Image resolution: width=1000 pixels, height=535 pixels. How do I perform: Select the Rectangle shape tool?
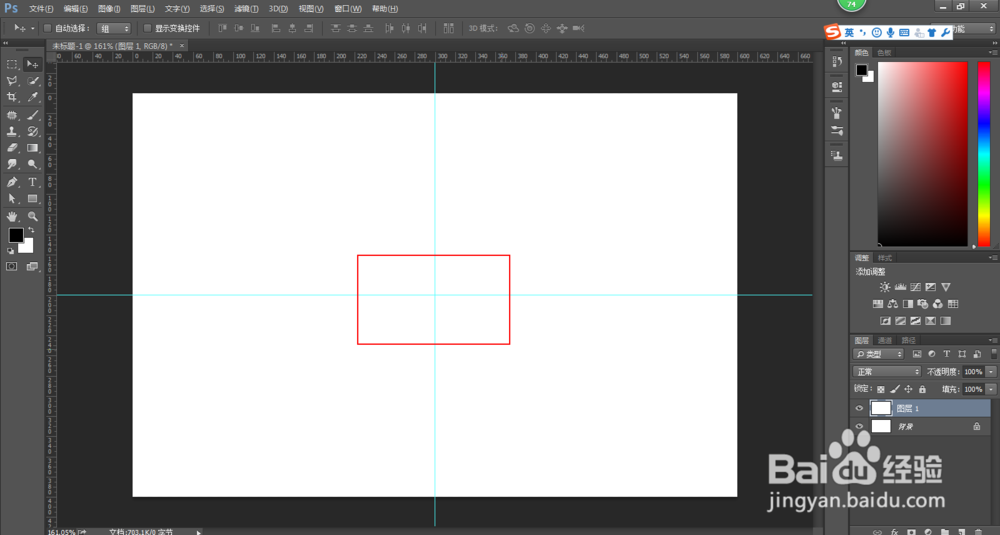(33, 199)
